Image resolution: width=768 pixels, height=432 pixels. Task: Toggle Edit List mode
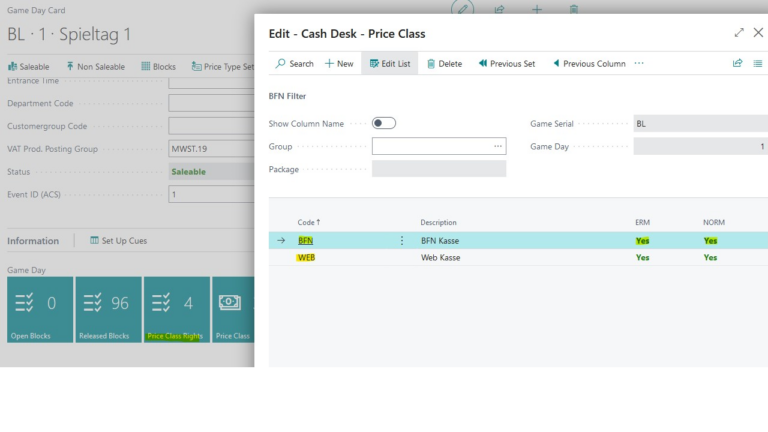[x=390, y=64]
